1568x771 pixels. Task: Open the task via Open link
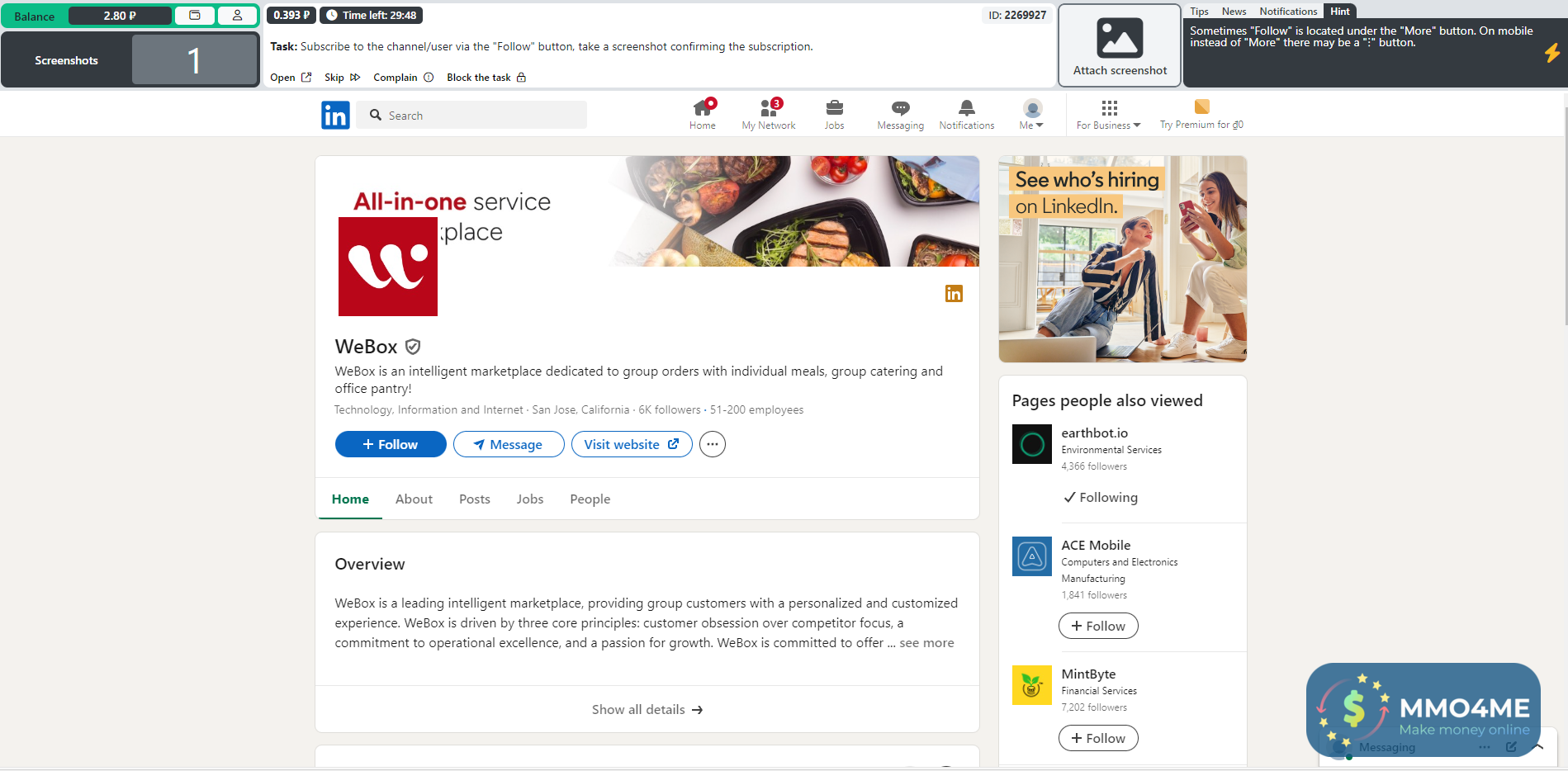[291, 78]
